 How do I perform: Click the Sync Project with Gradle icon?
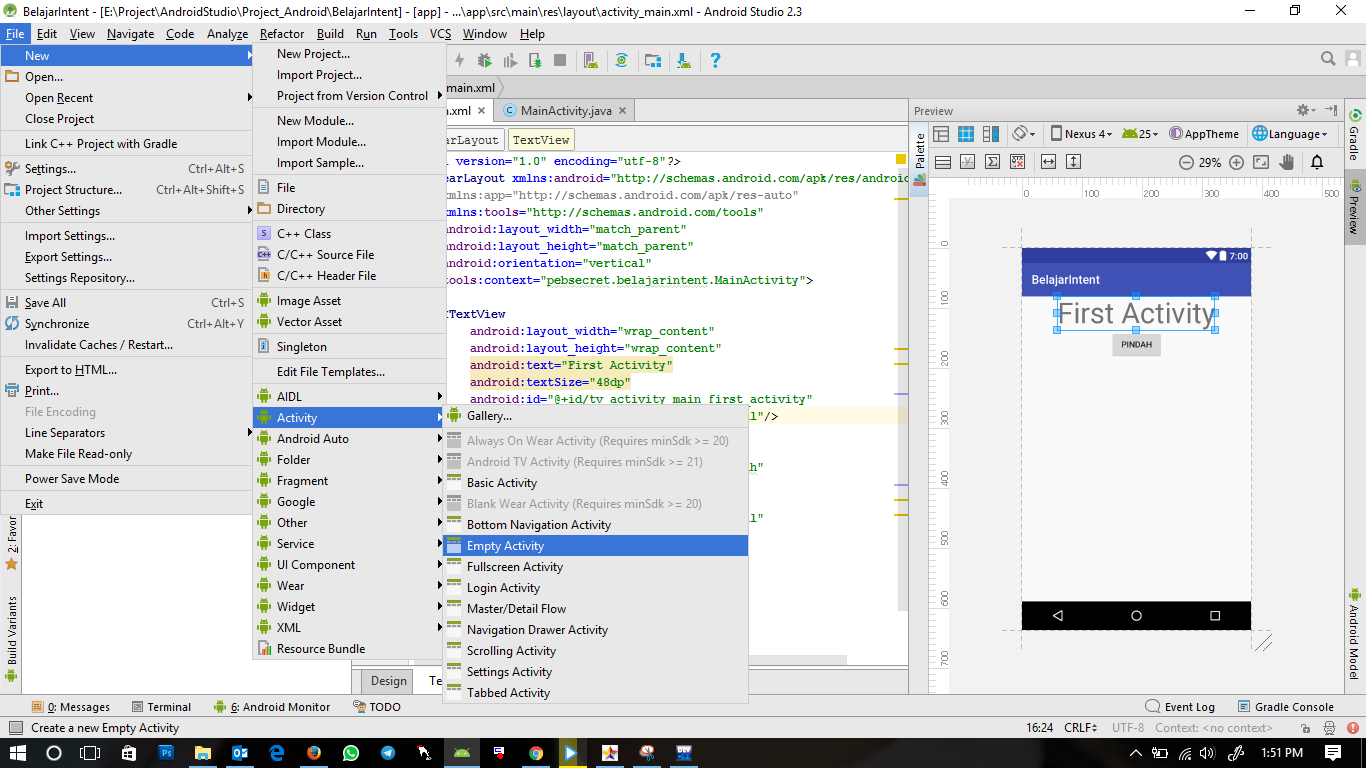(x=621, y=60)
